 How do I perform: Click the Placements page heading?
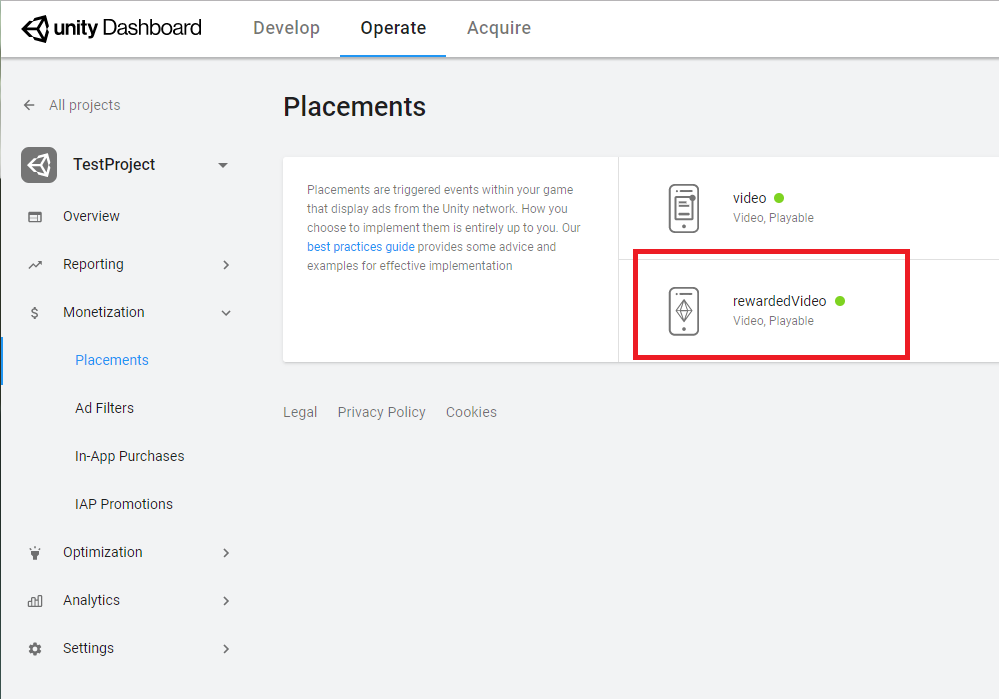point(354,106)
